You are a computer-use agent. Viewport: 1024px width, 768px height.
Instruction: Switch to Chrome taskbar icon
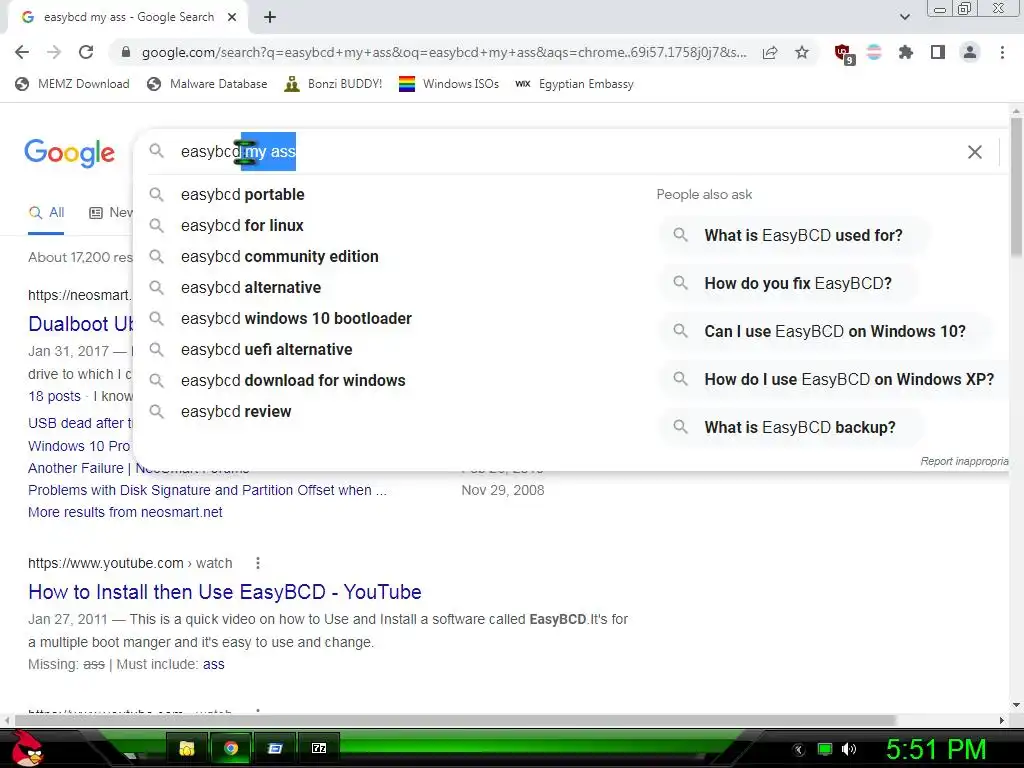click(x=231, y=748)
